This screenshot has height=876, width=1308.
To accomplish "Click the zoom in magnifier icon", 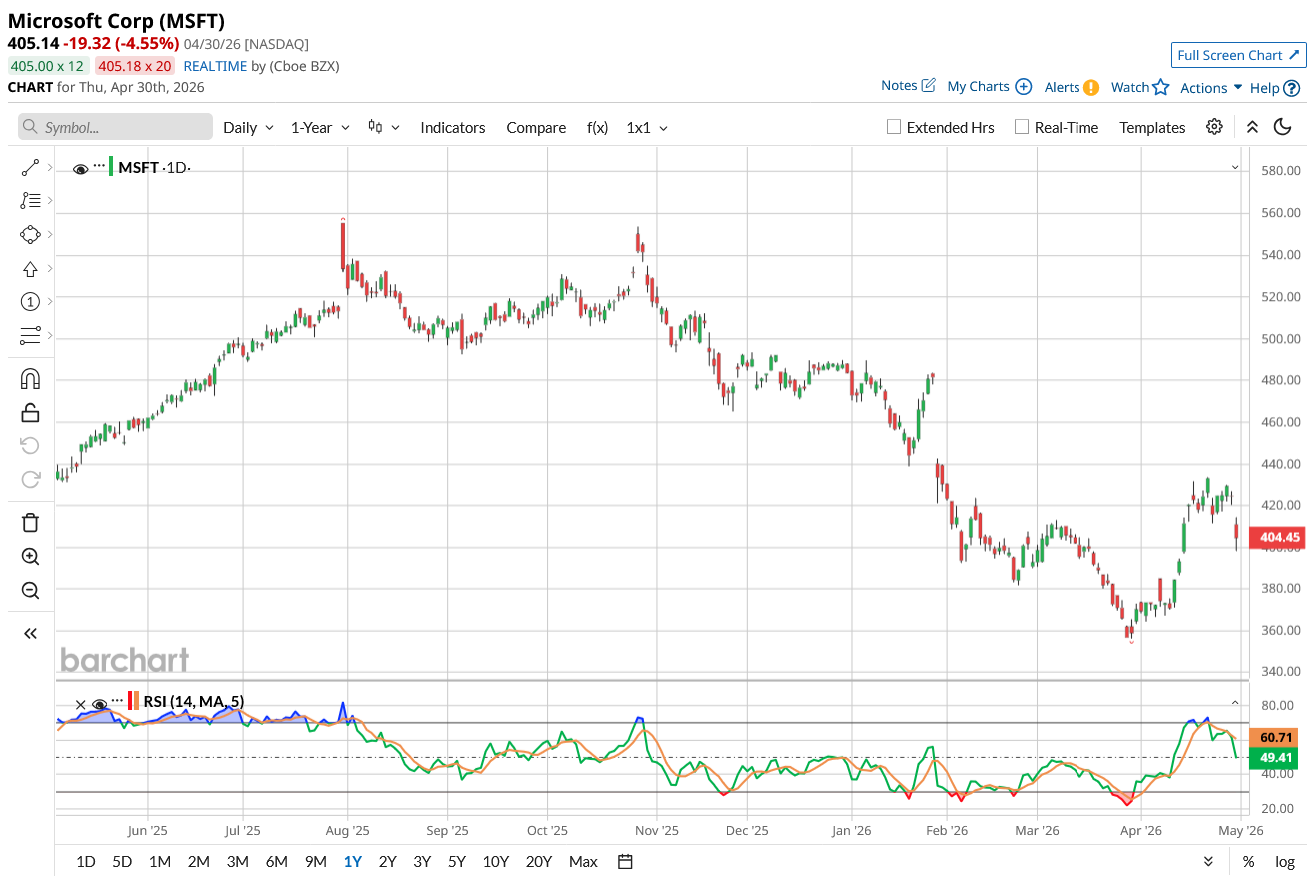I will pyautogui.click(x=30, y=557).
